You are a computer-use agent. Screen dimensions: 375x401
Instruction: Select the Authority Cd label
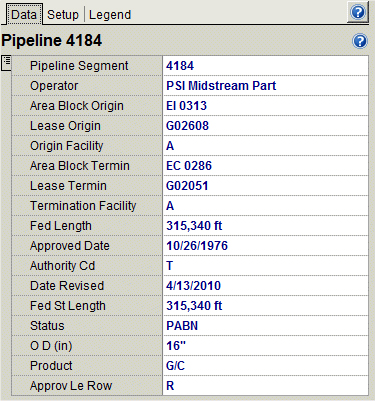(x=63, y=266)
